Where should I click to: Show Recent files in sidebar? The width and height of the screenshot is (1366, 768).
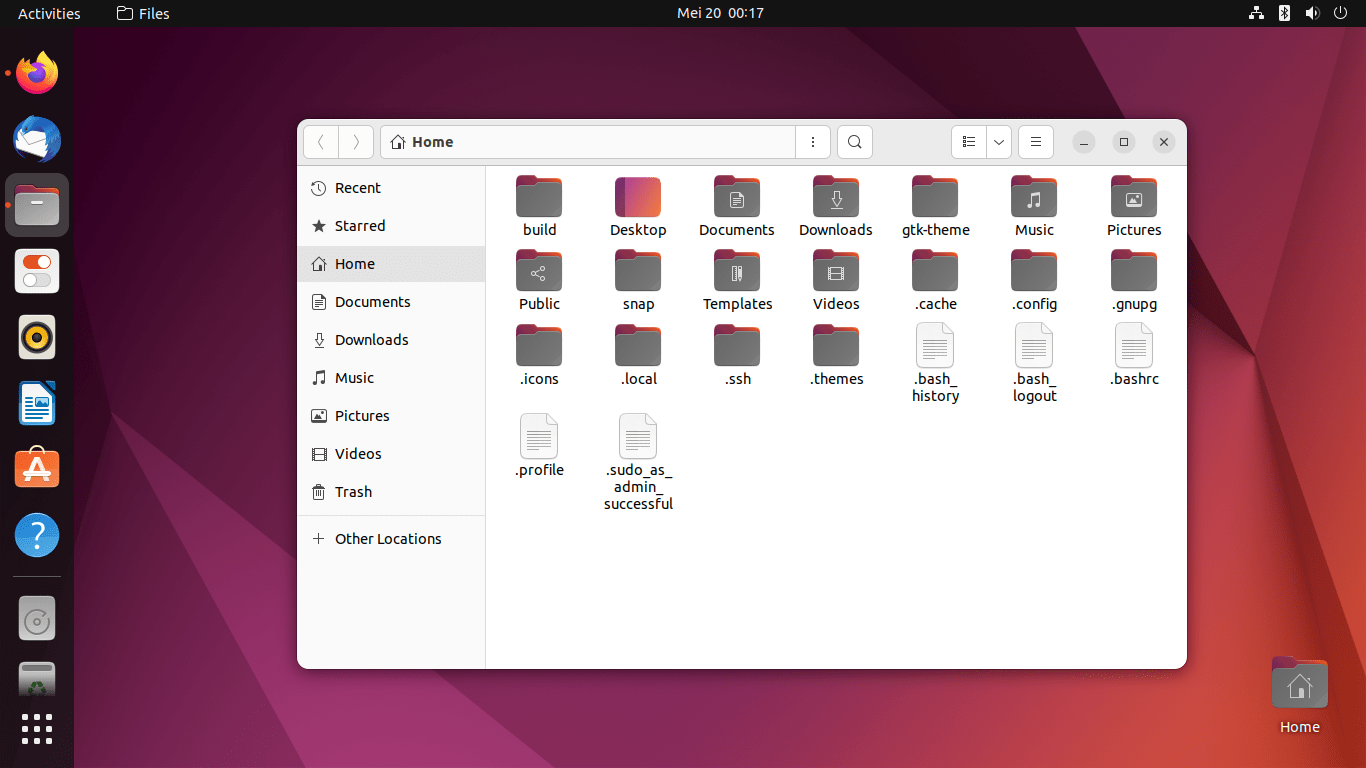pos(391,188)
